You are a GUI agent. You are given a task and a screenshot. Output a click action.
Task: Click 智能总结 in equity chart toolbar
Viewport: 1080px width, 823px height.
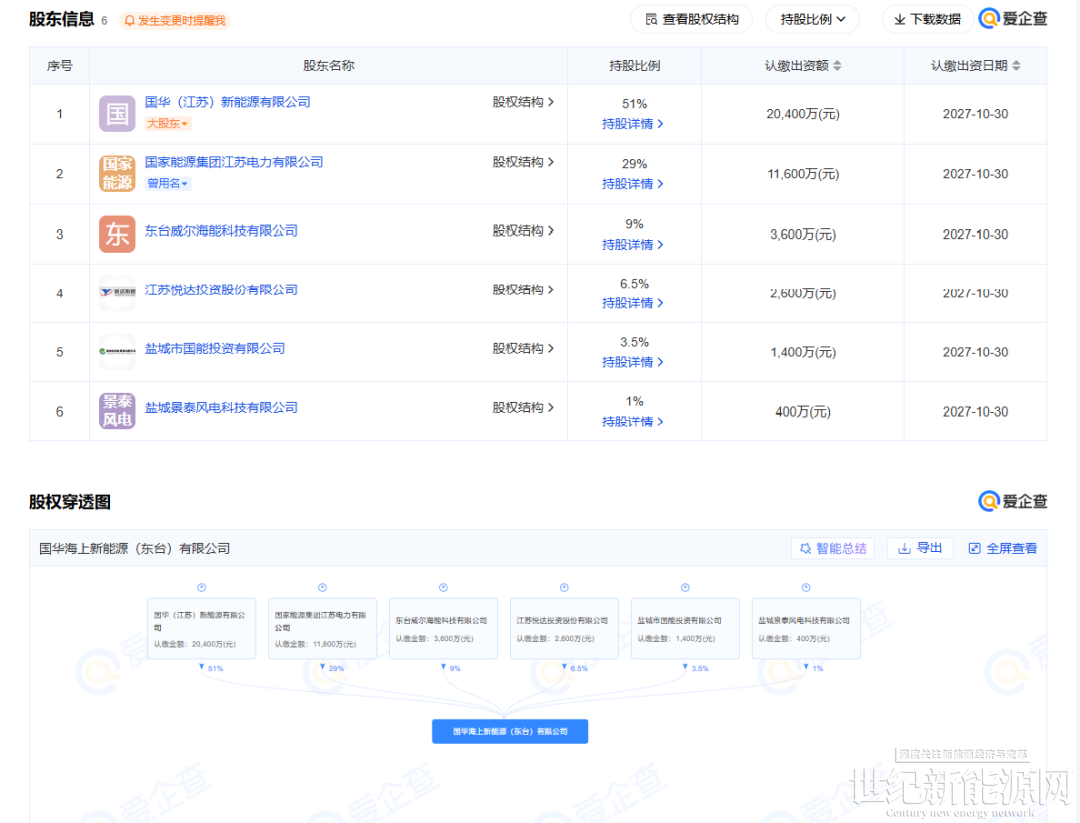(833, 548)
